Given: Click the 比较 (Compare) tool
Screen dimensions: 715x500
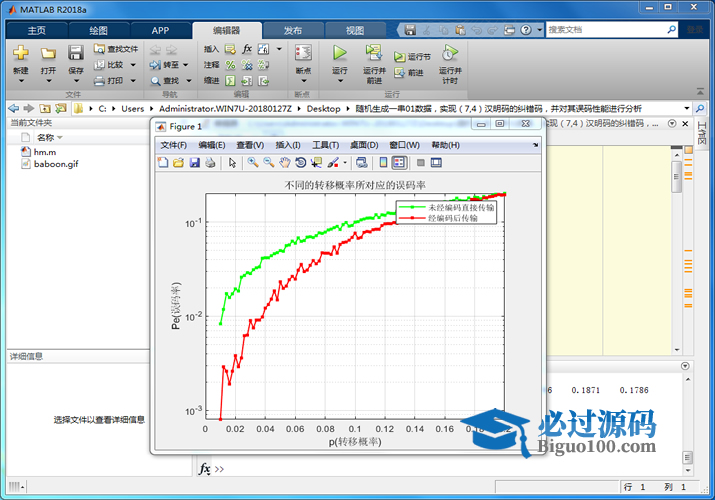Looking at the screenshot, I should [109, 65].
